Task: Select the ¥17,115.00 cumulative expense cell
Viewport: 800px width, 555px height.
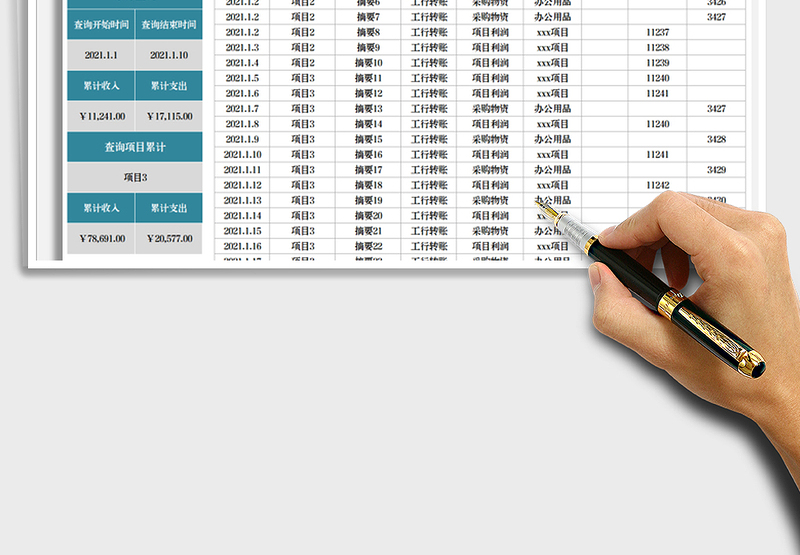Action: coord(169,116)
